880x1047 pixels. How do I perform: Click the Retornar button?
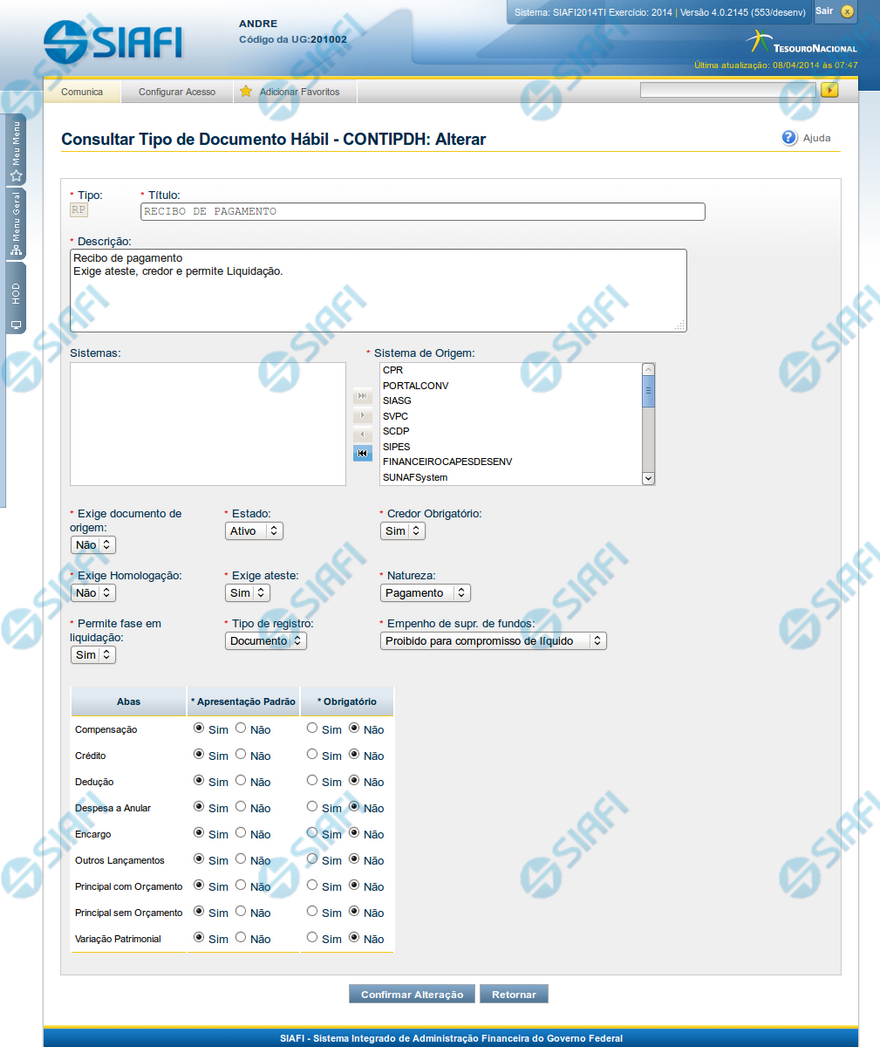tap(514, 994)
